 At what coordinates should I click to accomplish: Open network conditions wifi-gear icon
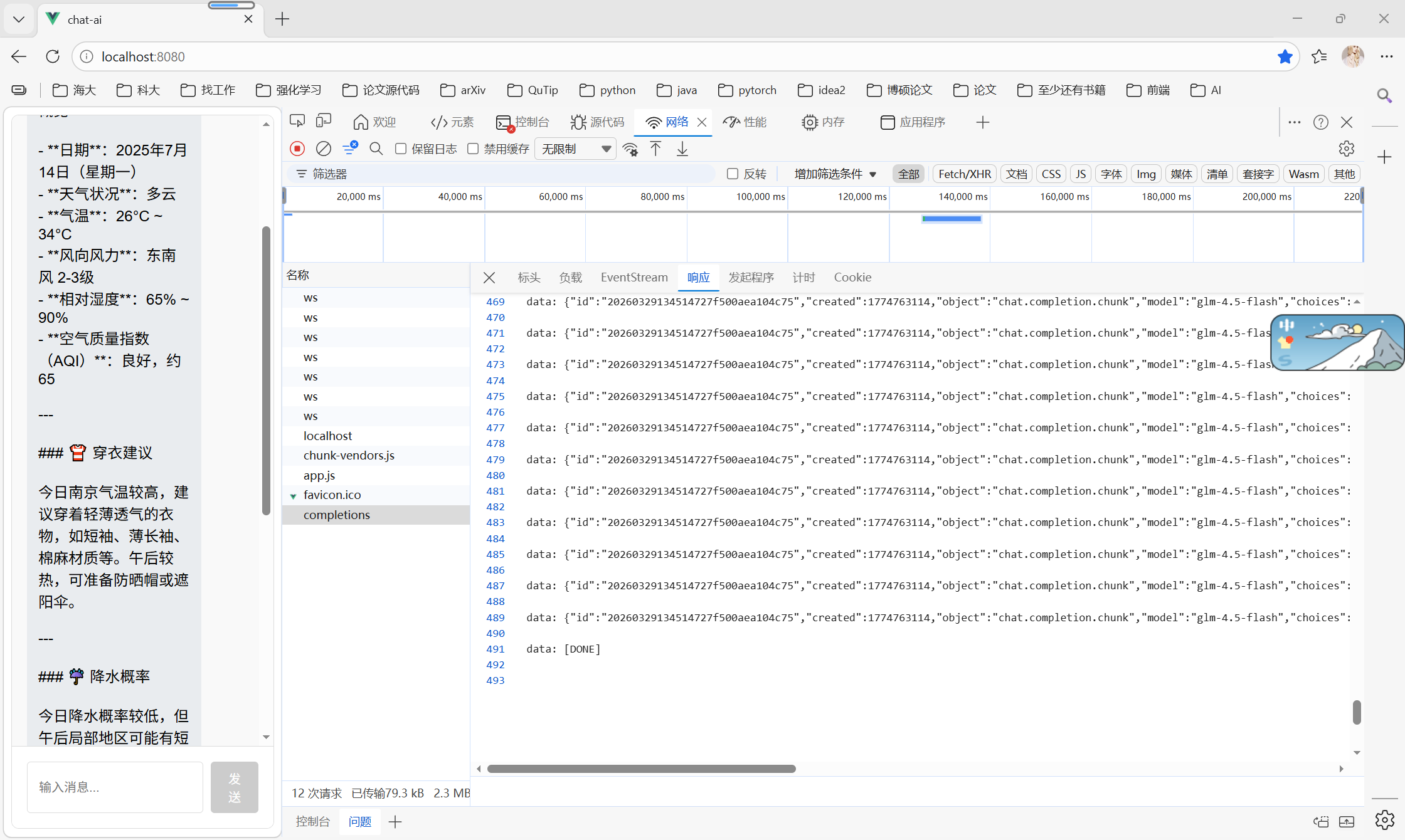[630, 149]
